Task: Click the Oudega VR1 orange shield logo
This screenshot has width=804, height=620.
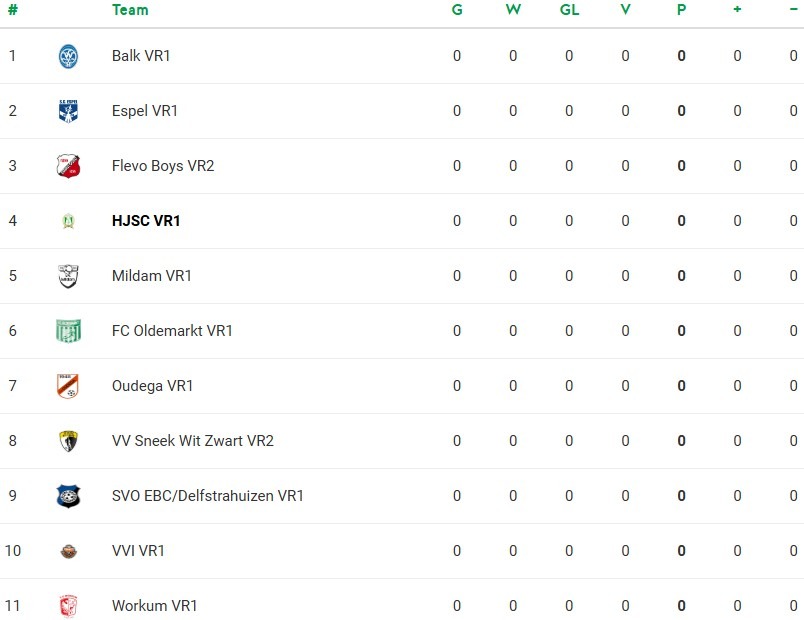Action: (x=68, y=386)
